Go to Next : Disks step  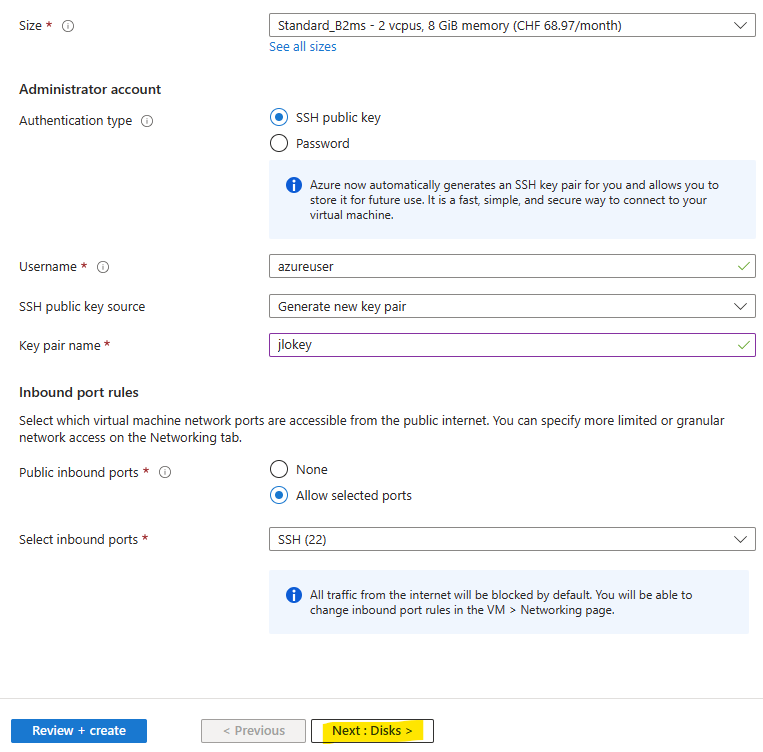[x=372, y=731]
